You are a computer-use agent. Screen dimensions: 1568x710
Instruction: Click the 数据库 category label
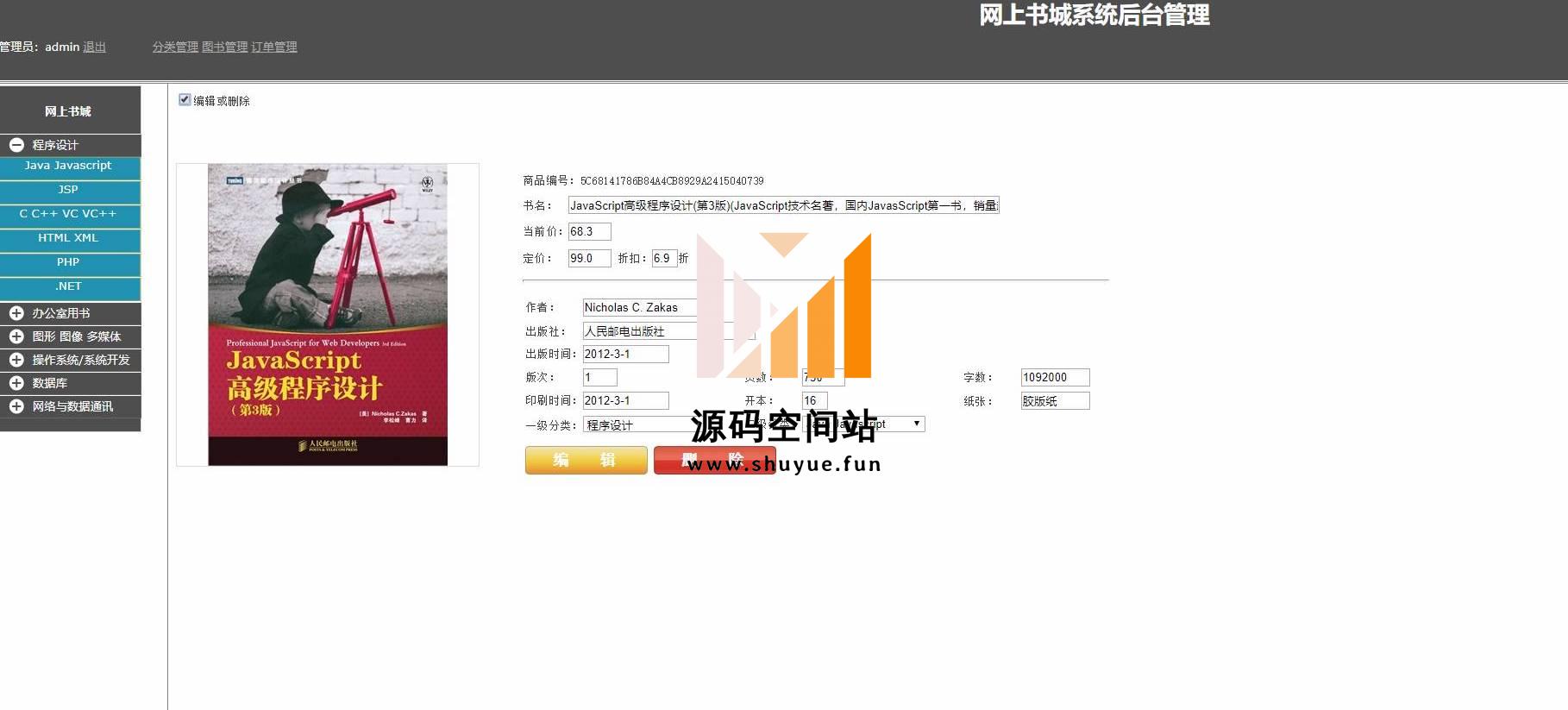coord(50,383)
